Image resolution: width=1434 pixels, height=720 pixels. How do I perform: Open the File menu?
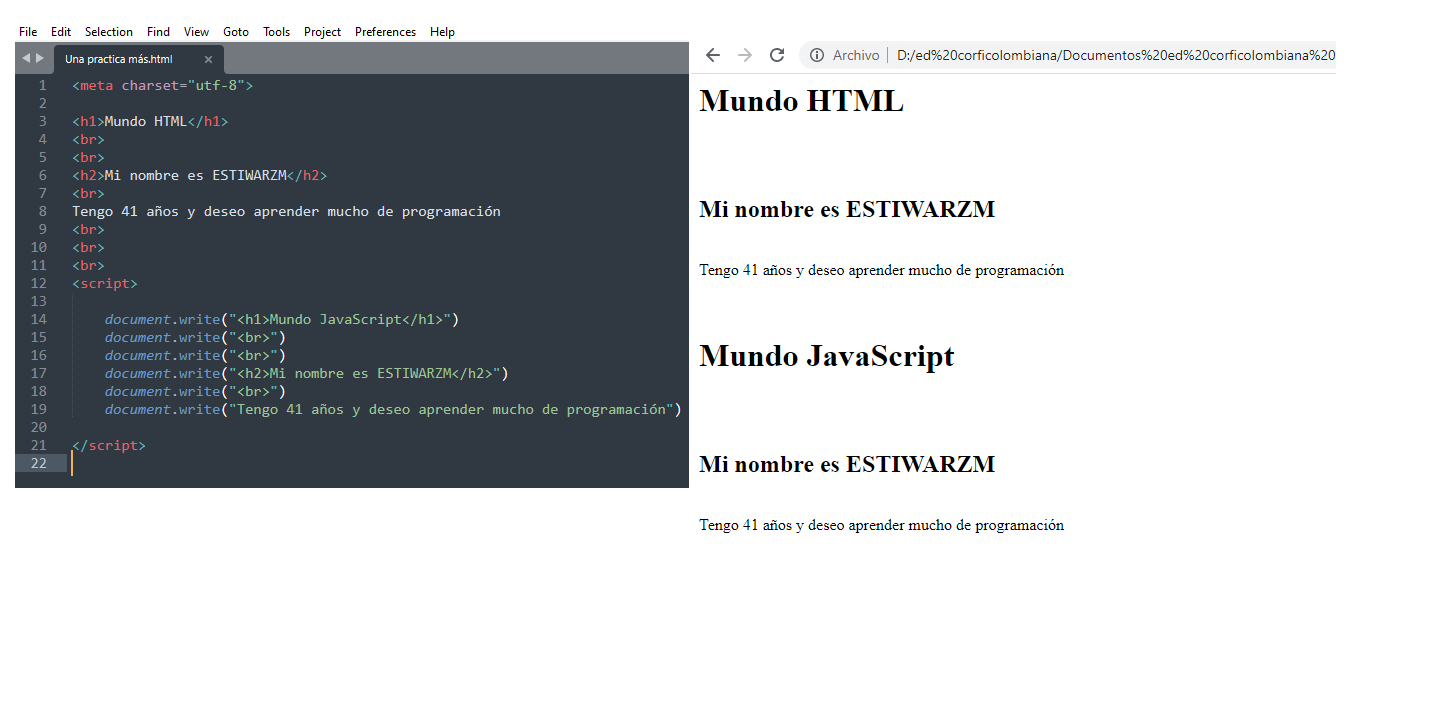(28, 32)
